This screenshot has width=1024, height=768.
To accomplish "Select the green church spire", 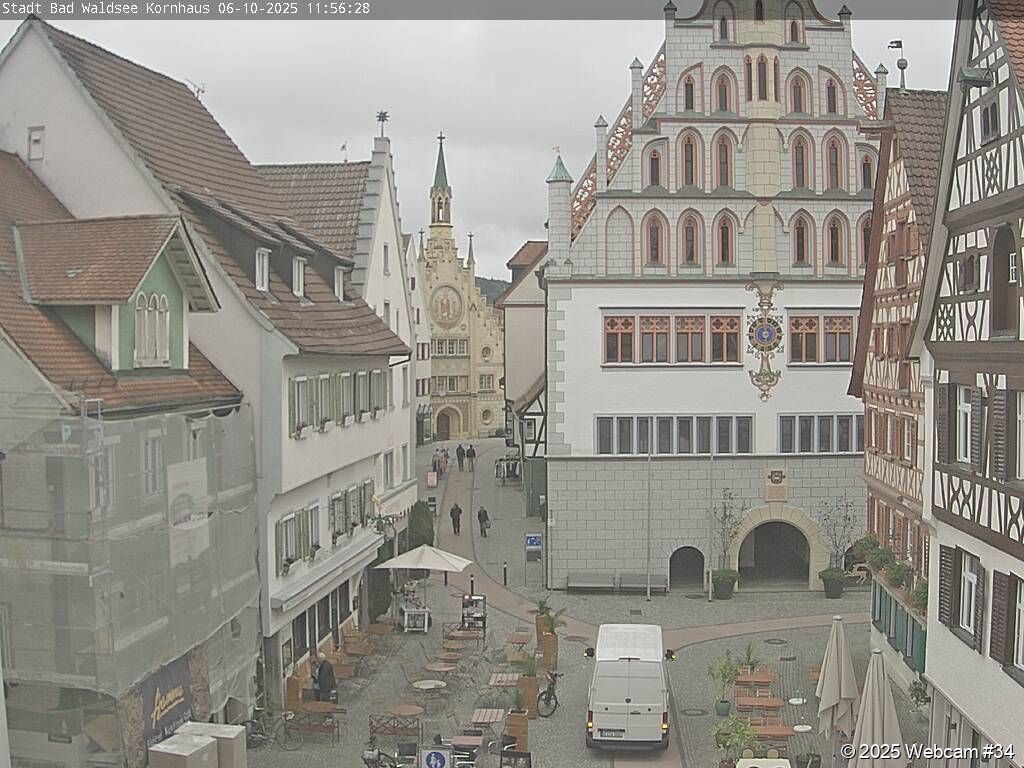I will tap(440, 168).
